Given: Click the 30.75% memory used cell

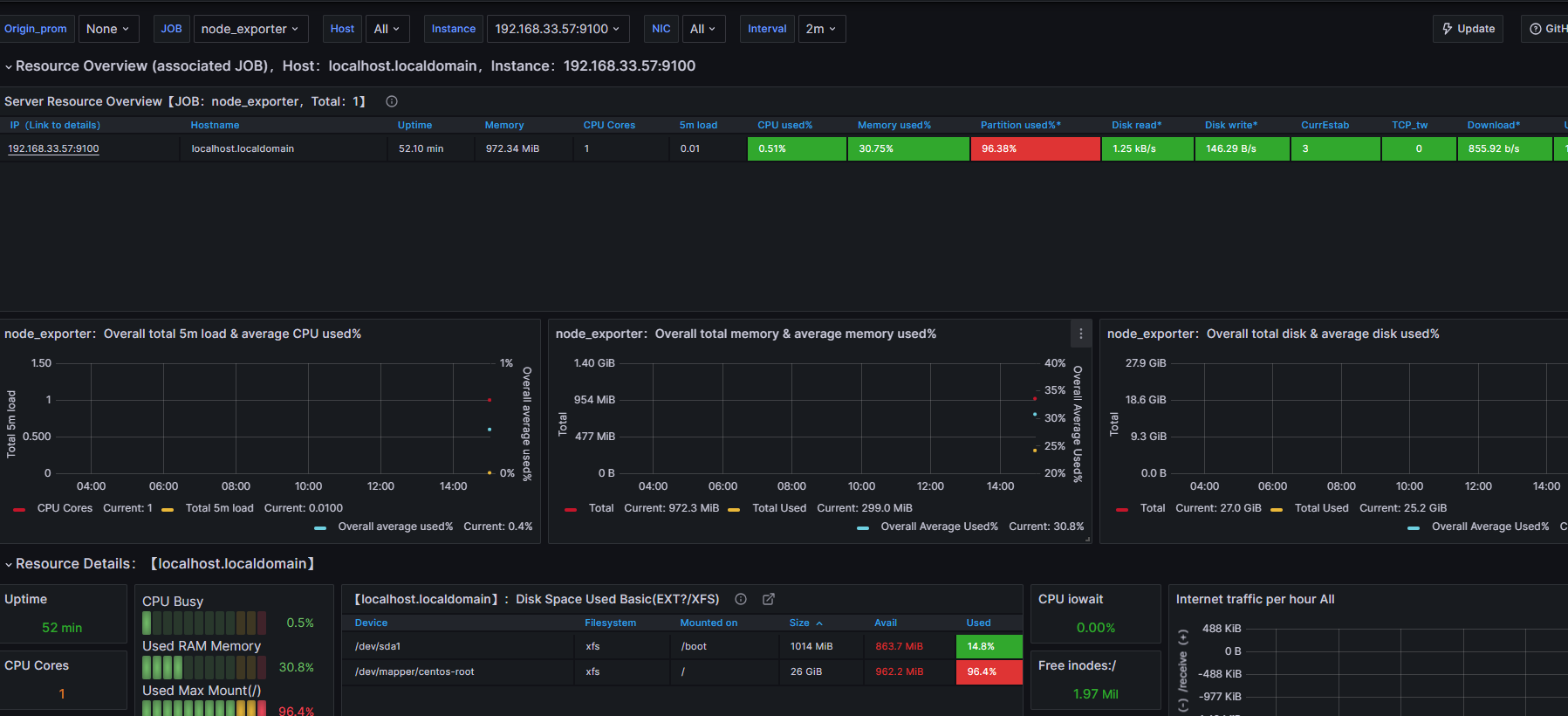Looking at the screenshot, I should [908, 148].
